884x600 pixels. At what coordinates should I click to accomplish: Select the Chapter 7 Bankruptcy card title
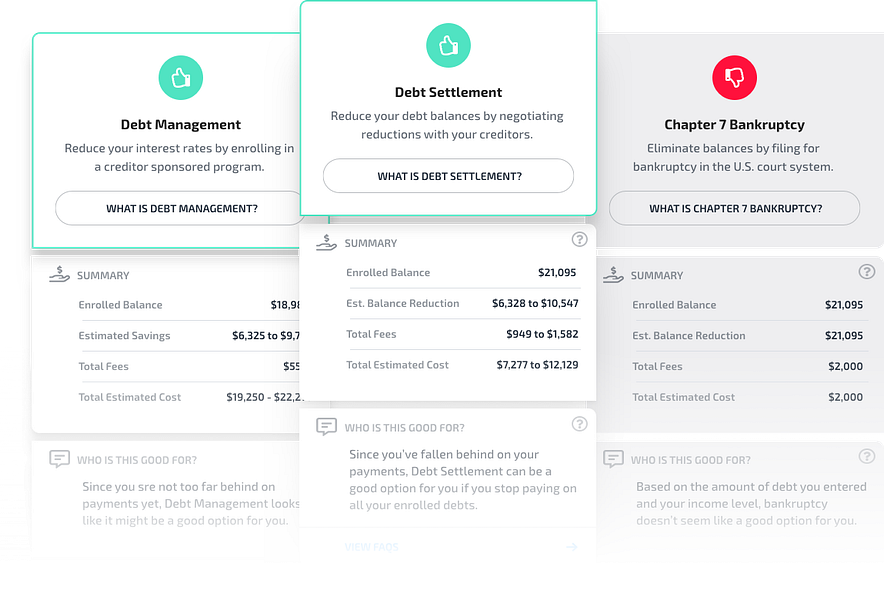[734, 125]
